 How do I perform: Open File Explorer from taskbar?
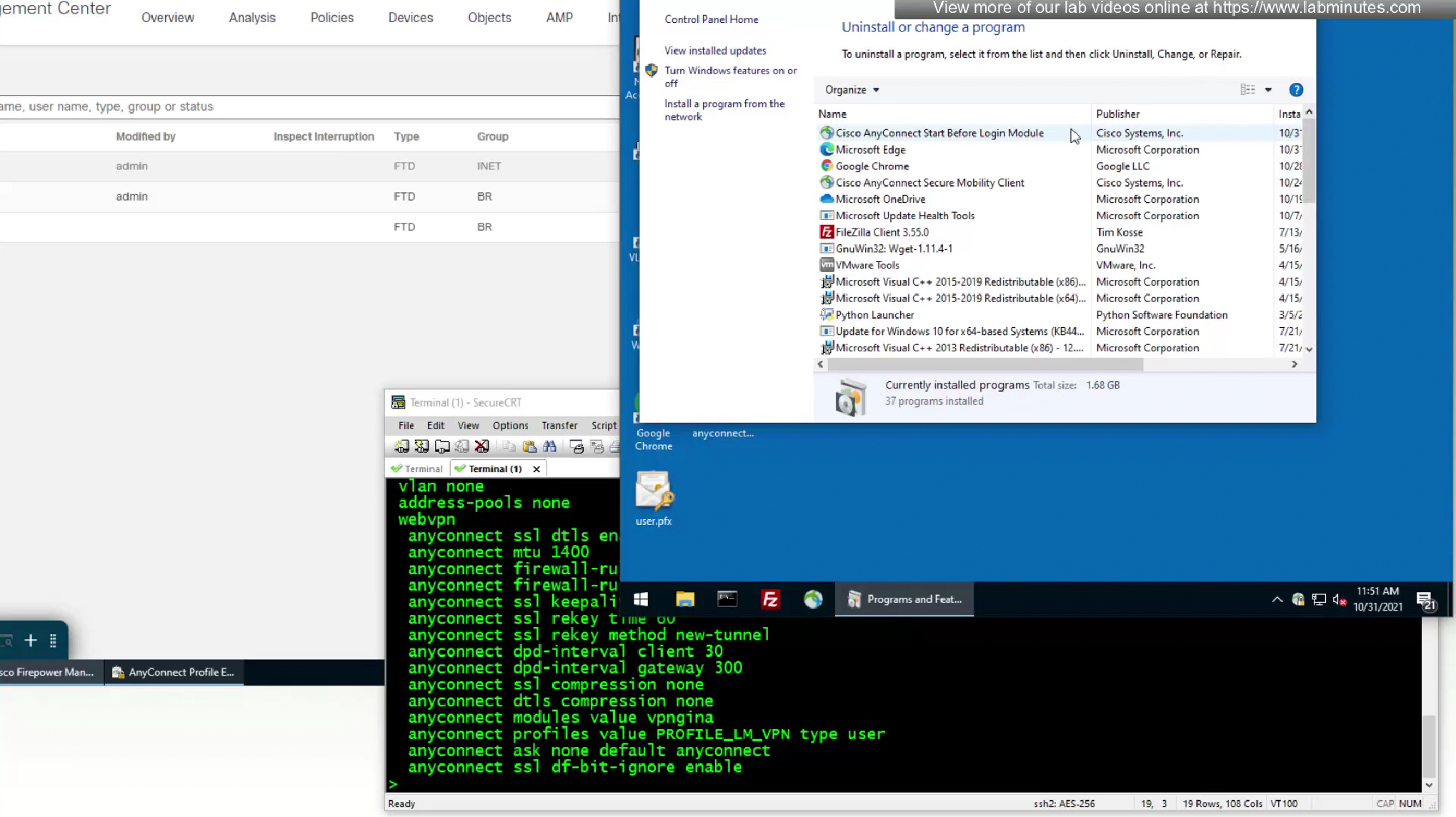684,599
